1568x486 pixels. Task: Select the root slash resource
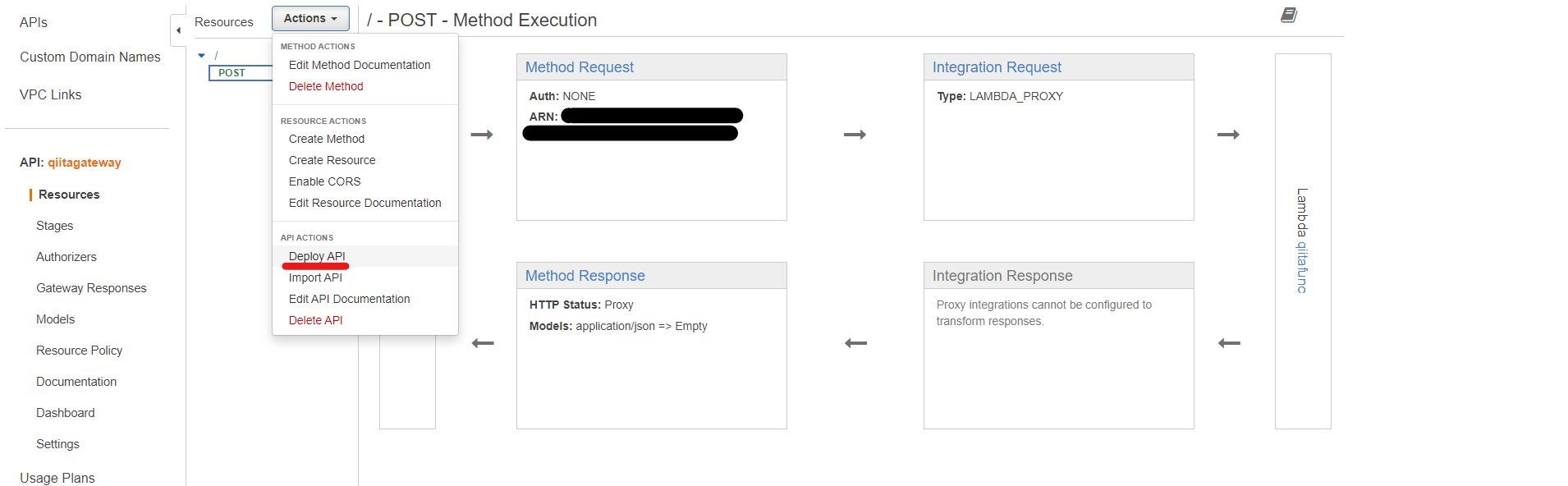[x=216, y=56]
